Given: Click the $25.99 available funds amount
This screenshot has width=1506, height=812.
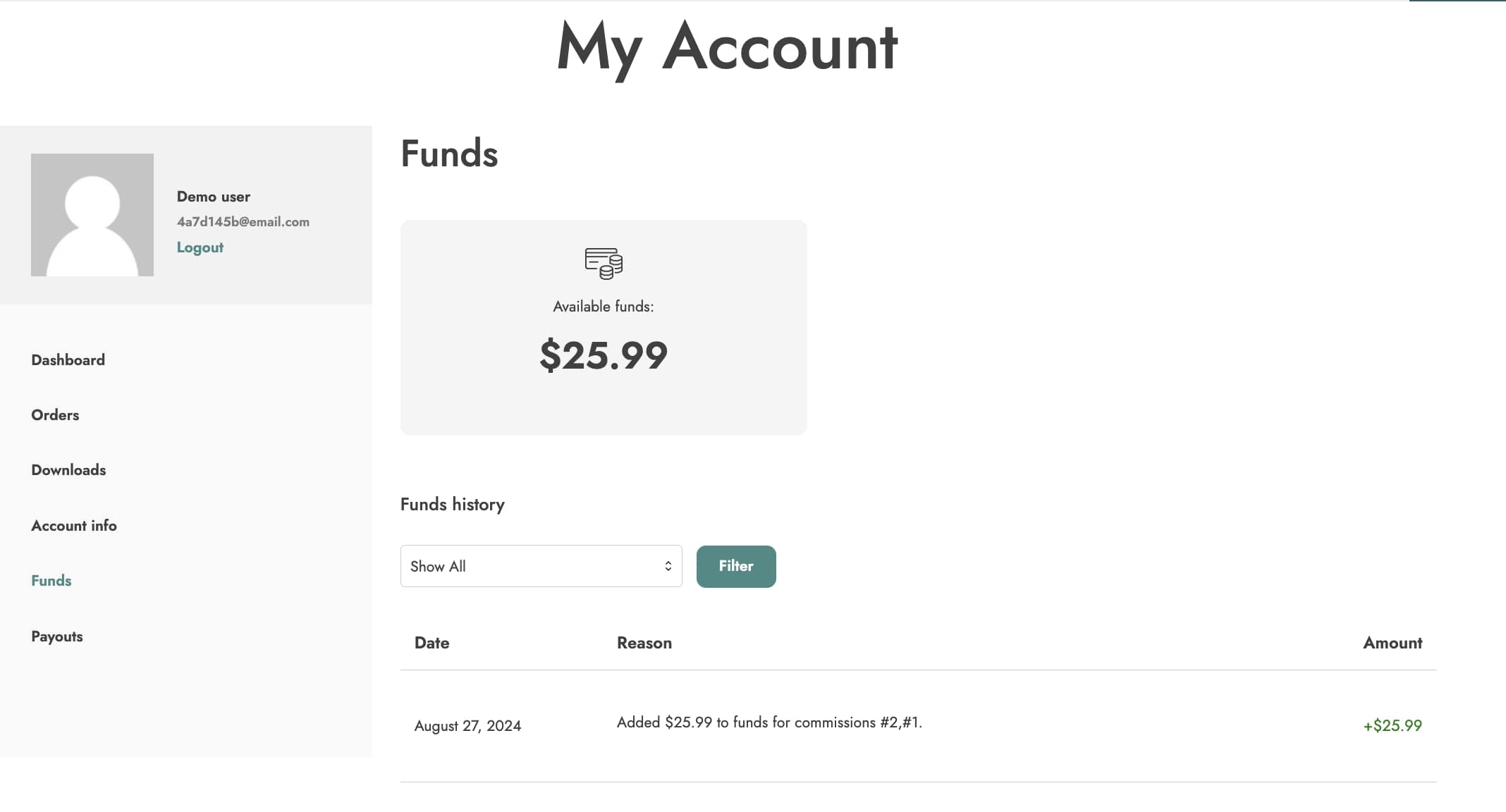Looking at the screenshot, I should coord(604,355).
